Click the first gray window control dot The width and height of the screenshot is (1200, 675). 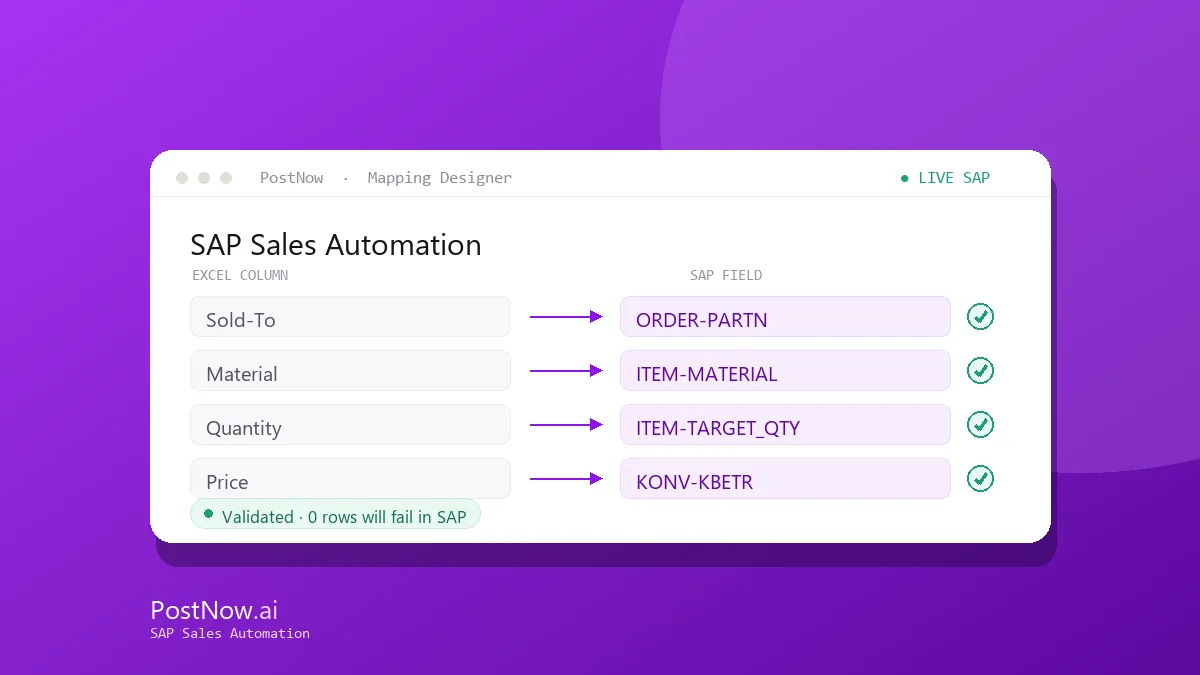tap(182, 178)
